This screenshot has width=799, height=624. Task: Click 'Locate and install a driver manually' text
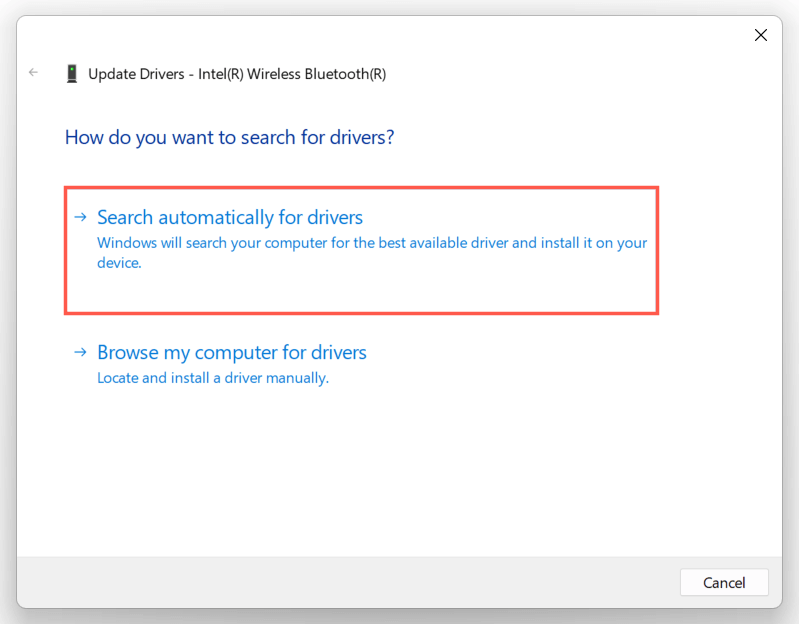coord(212,378)
